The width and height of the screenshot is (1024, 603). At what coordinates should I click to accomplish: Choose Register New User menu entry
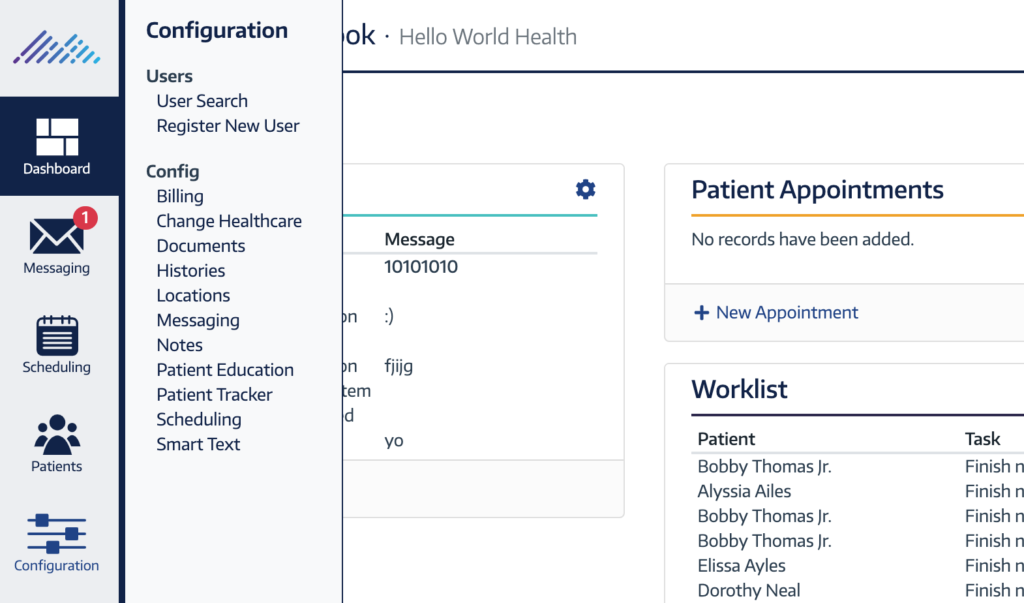click(228, 126)
